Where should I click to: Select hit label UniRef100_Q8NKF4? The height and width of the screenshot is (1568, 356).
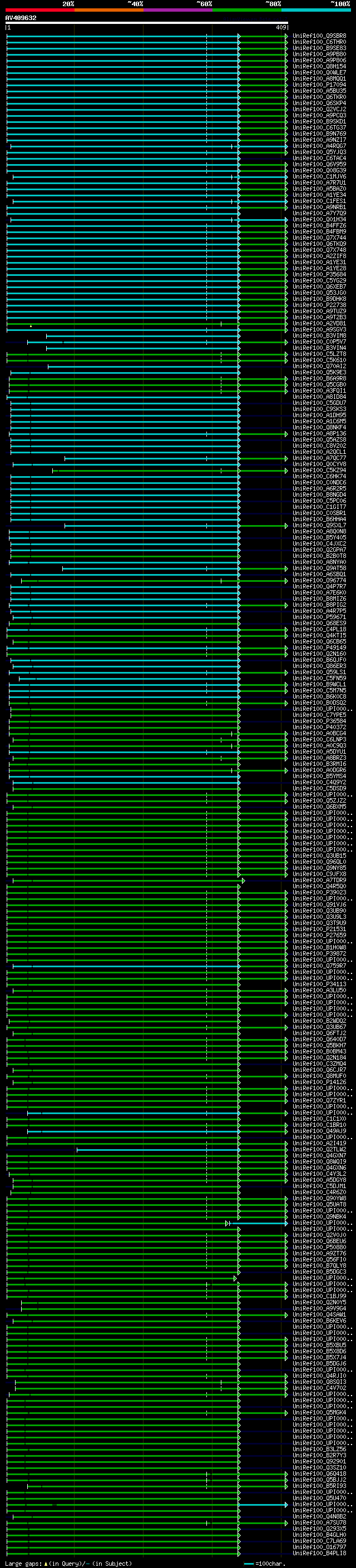coord(319,427)
